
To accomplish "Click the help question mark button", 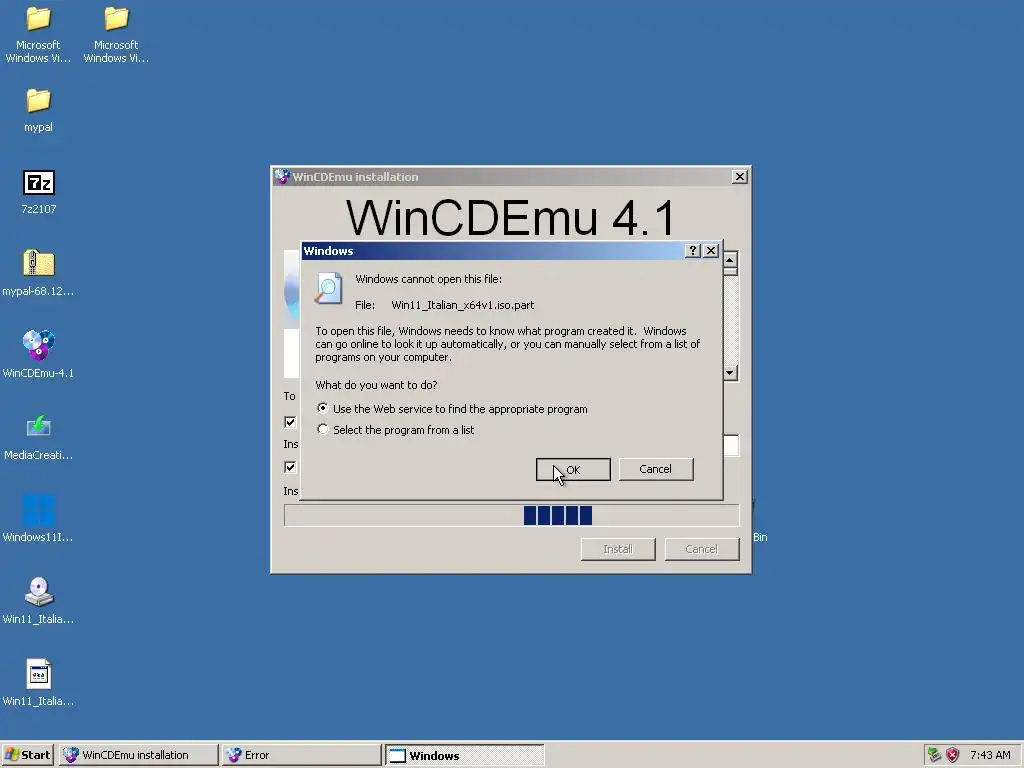I will 693,251.
